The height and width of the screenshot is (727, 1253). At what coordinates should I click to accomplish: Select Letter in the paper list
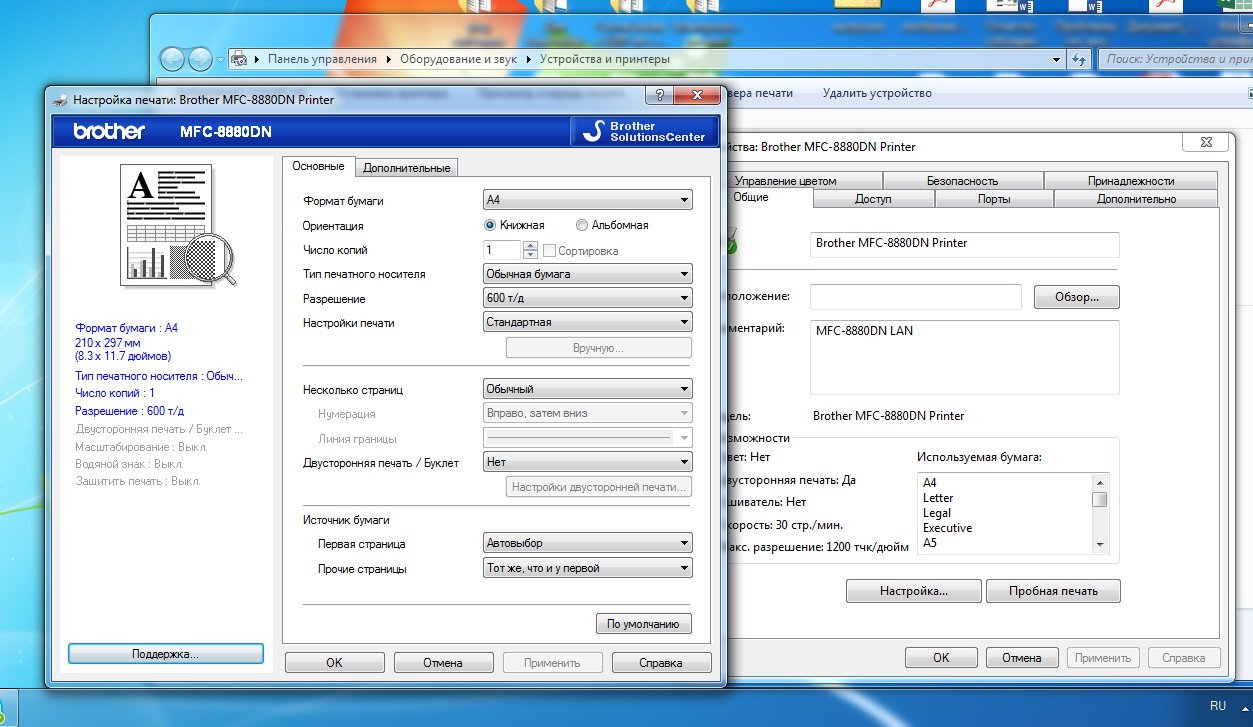(x=938, y=498)
